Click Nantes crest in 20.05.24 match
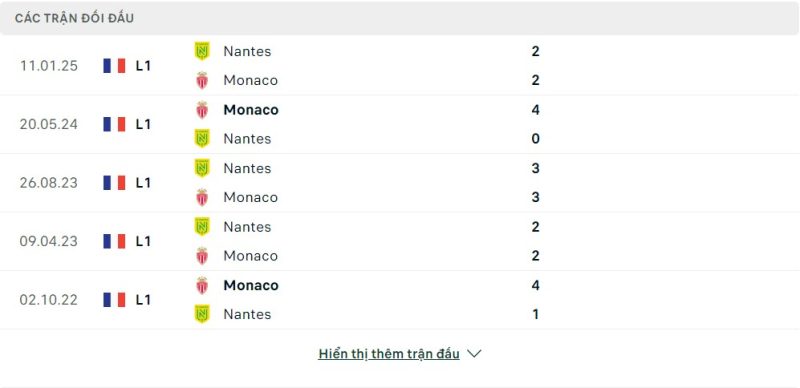Image resolution: width=800 pixels, height=388 pixels. click(202, 139)
